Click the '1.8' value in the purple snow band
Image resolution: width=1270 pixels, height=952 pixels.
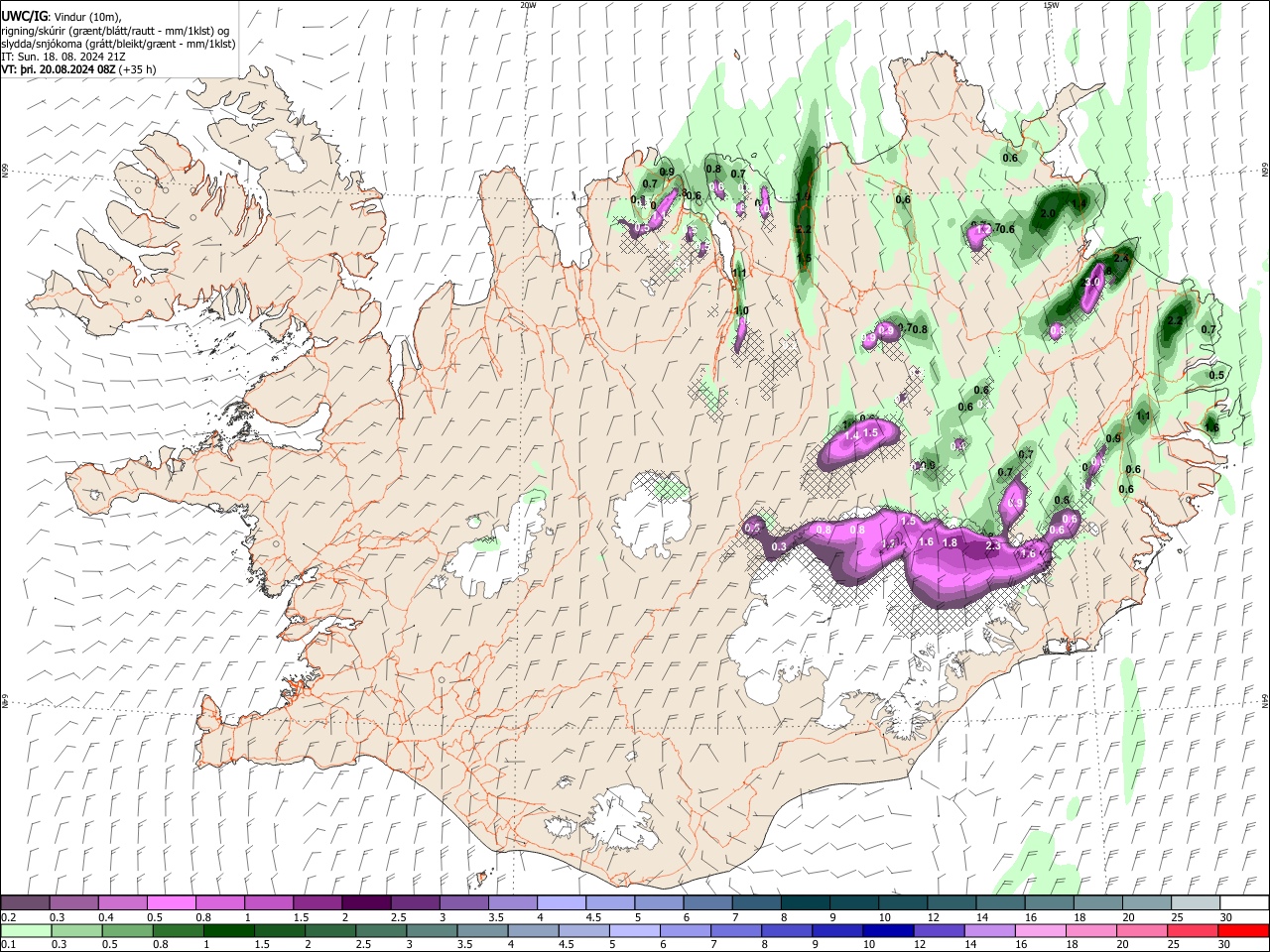(x=950, y=542)
